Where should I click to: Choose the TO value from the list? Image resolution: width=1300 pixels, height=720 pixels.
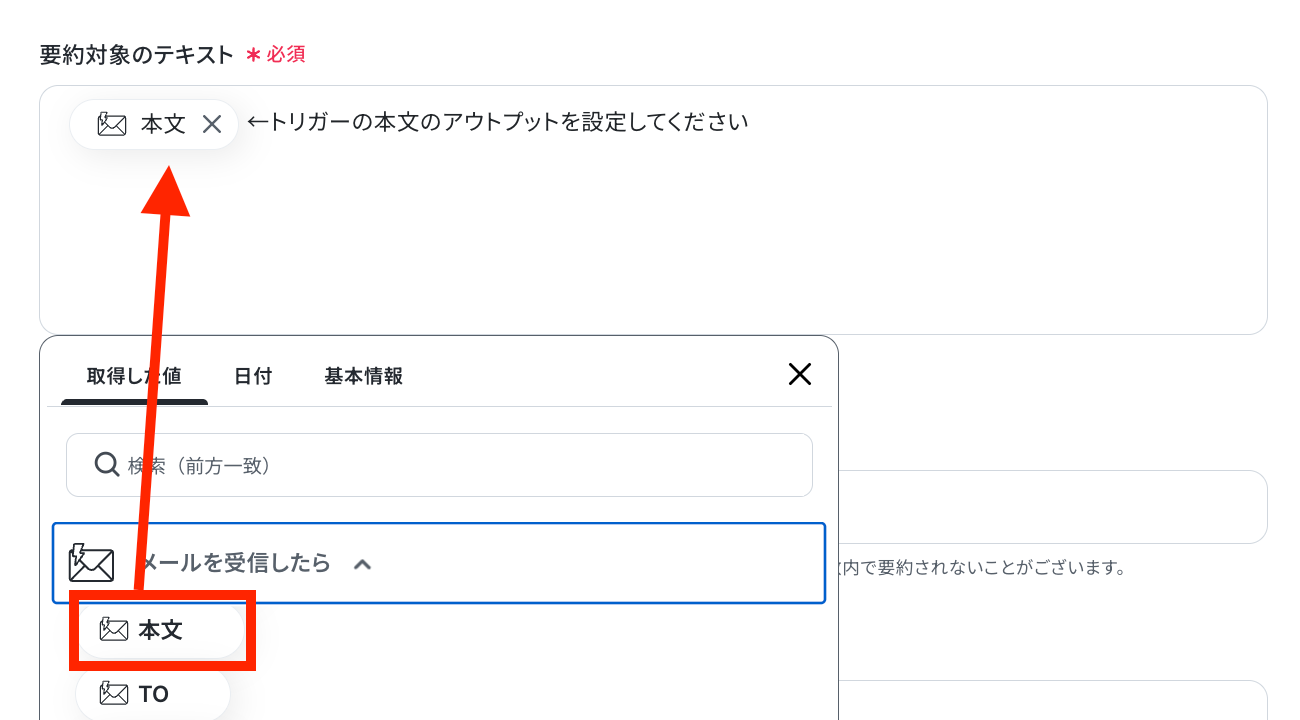pos(153,694)
